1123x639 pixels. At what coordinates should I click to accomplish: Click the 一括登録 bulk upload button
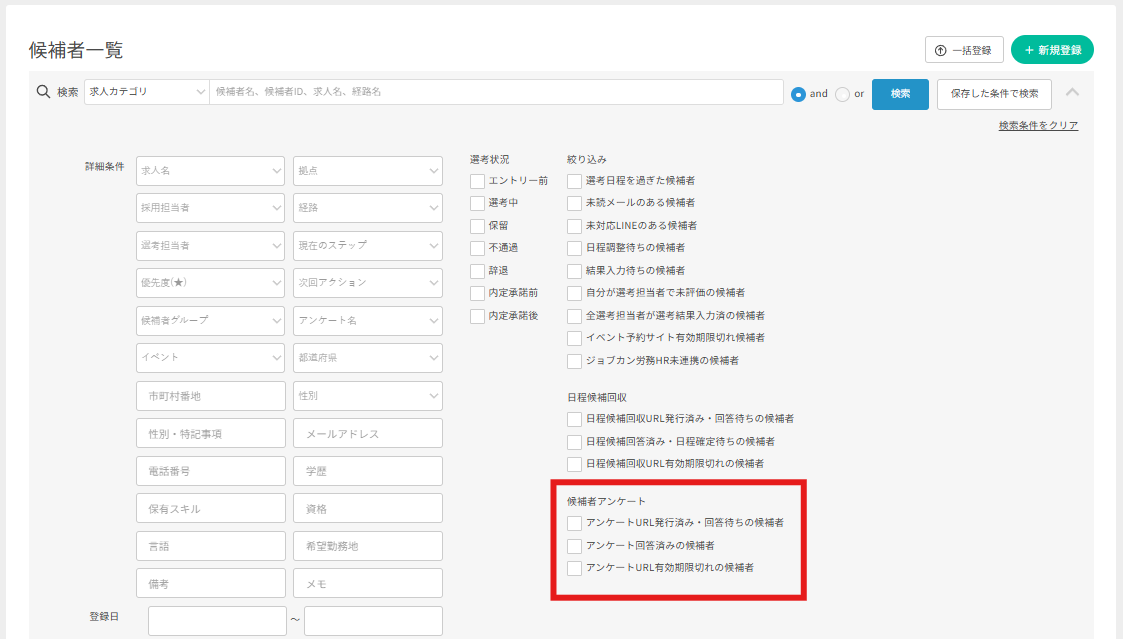[x=964, y=50]
